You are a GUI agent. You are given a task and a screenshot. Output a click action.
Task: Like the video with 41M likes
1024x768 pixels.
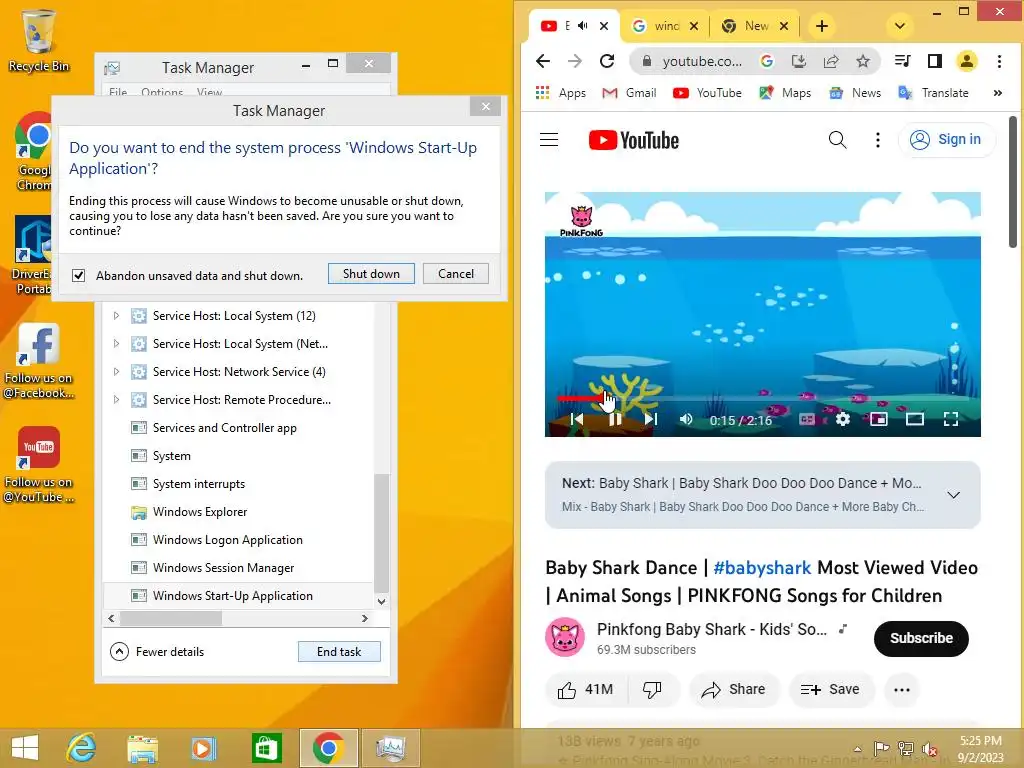[586, 690]
